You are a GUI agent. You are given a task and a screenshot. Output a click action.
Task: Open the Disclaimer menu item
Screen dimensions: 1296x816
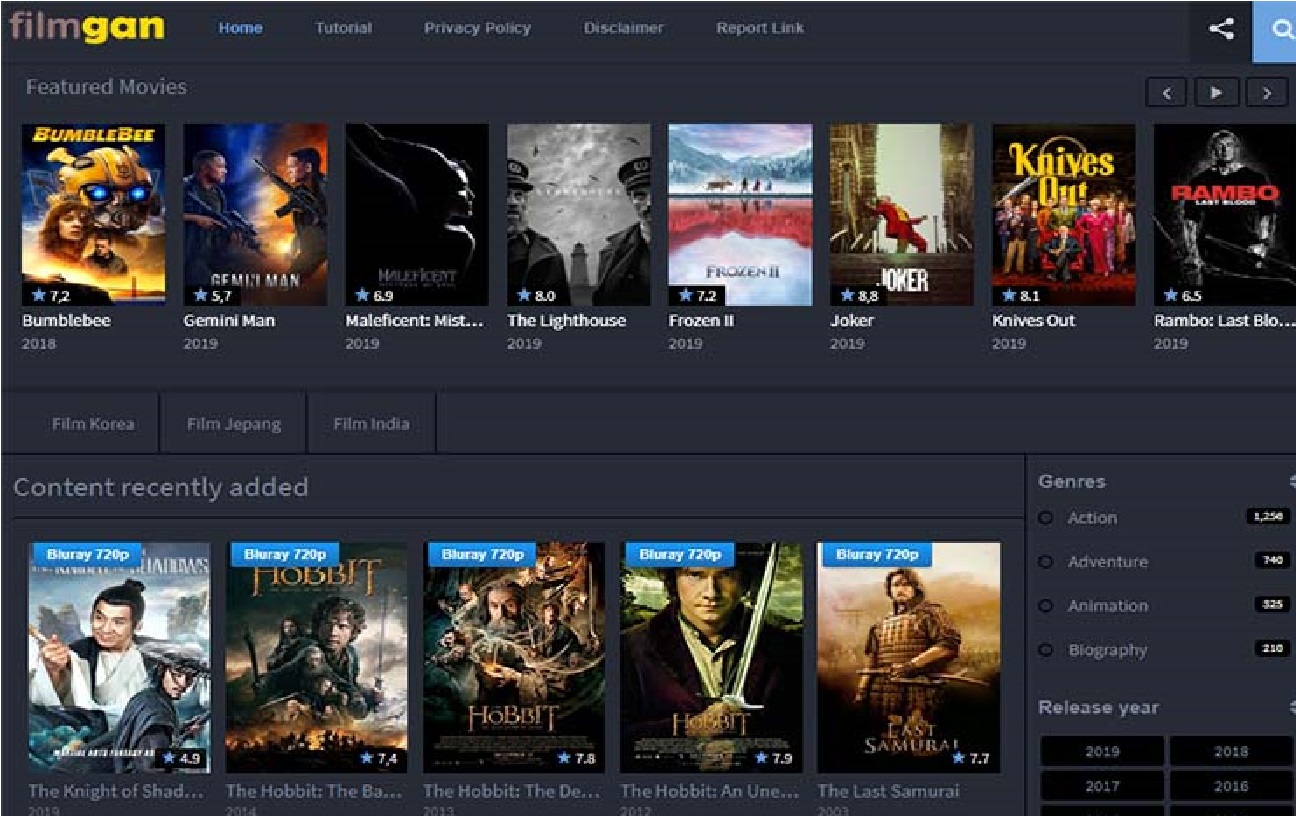click(x=623, y=28)
